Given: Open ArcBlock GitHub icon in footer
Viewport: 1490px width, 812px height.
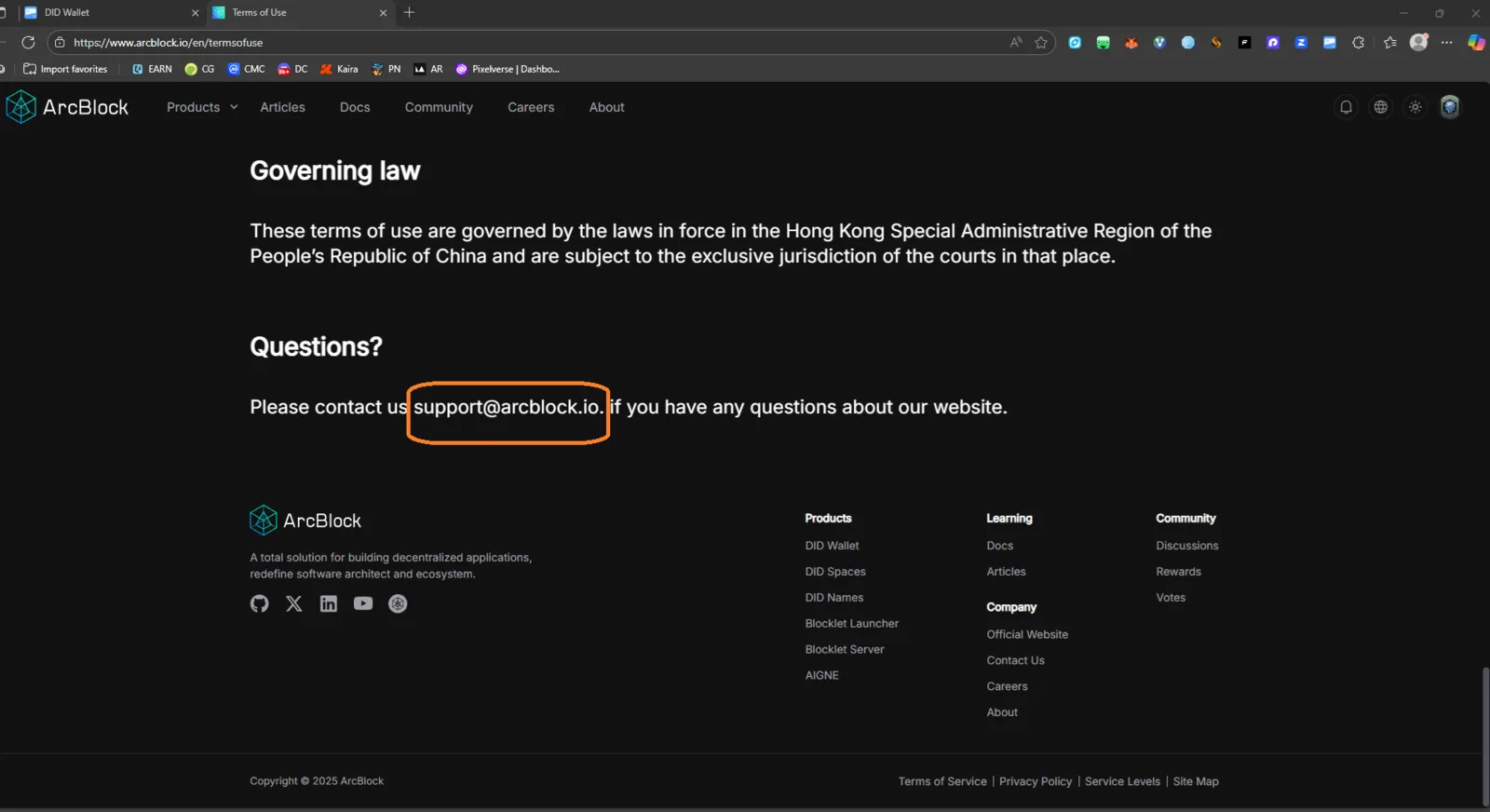Looking at the screenshot, I should click(260, 603).
